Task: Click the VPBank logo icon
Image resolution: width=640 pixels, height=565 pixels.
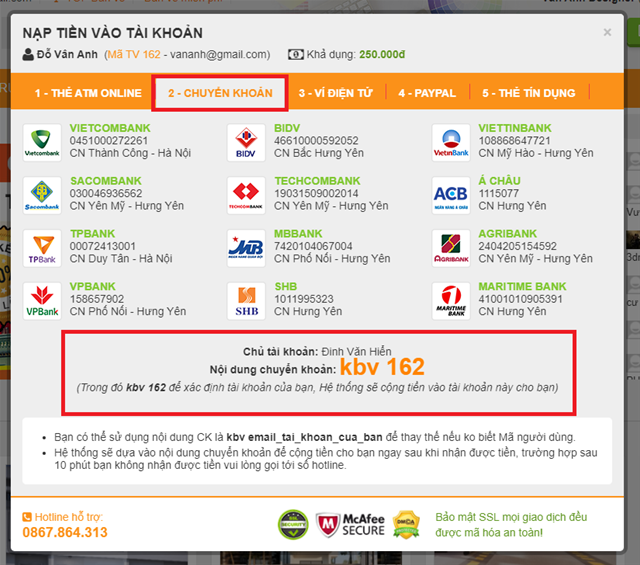Action: (42, 301)
